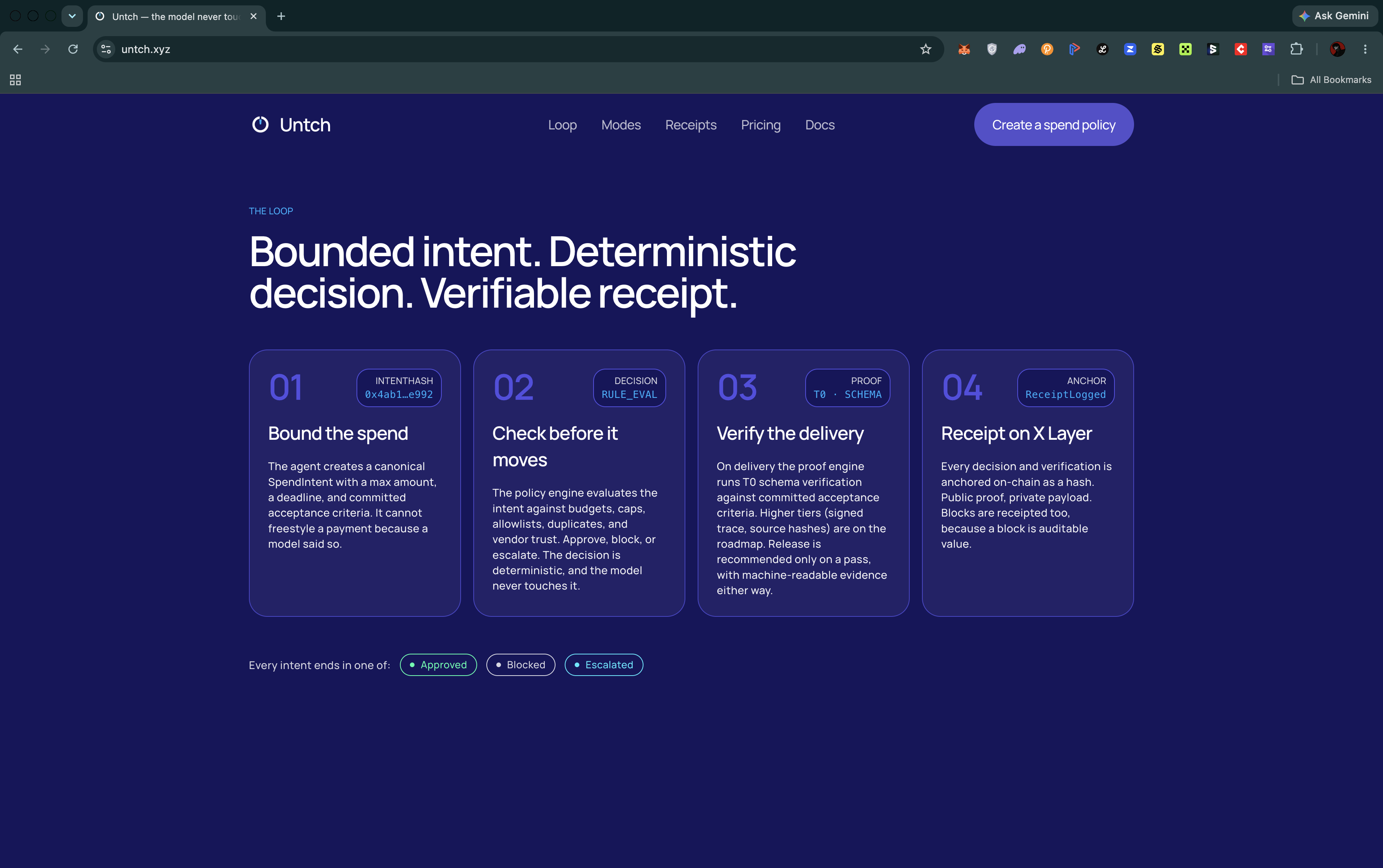Click the Create a spend policy button
Screen dimensions: 1383x868
[1053, 124]
